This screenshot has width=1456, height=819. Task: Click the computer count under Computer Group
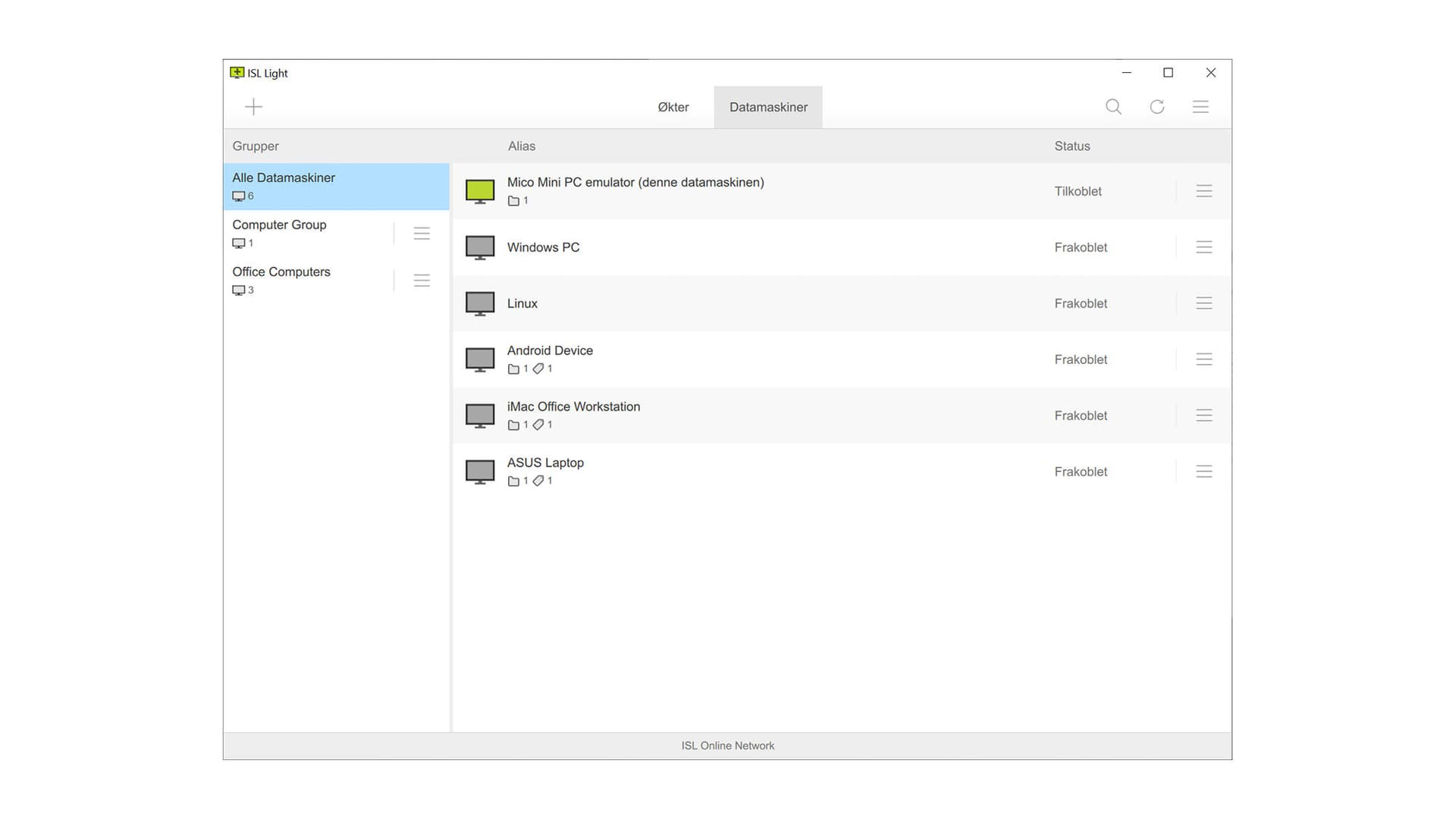(243, 243)
